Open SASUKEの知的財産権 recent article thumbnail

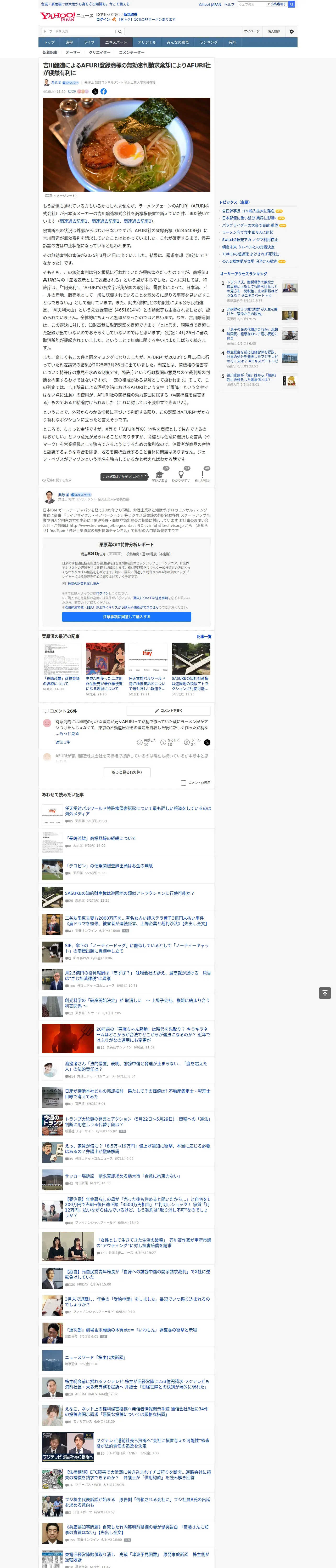(x=190, y=659)
